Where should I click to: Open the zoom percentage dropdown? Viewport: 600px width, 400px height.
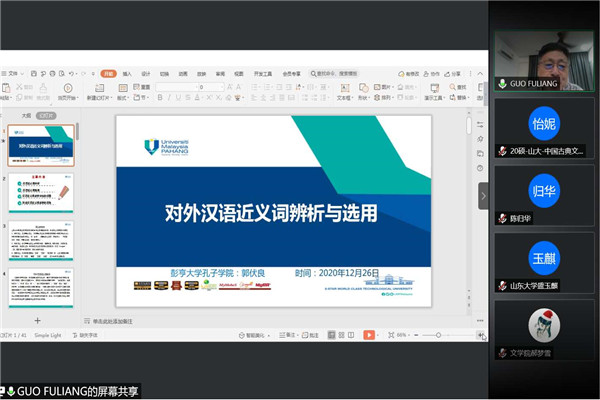403,334
